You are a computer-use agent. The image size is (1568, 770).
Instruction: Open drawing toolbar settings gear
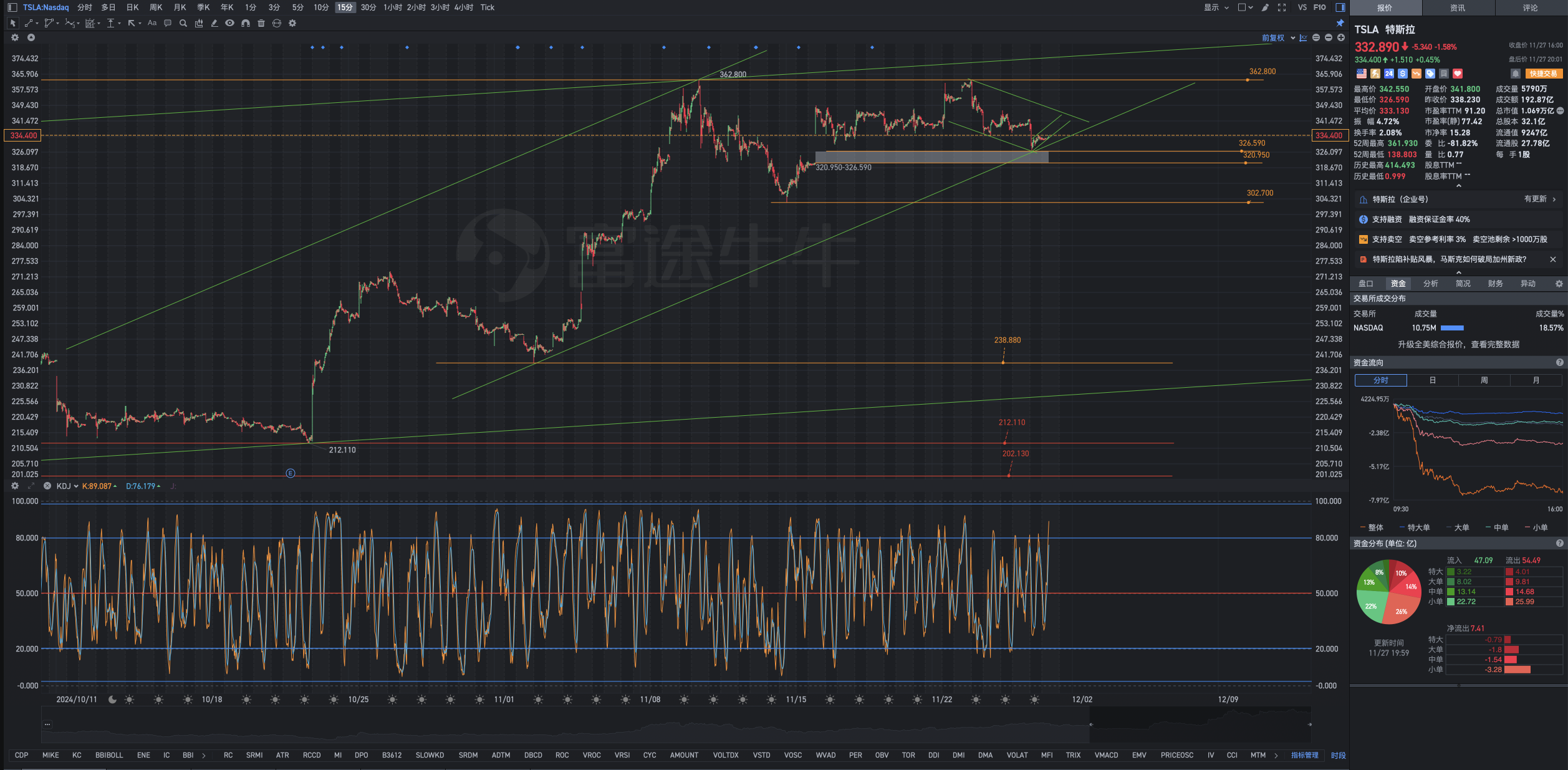292,23
